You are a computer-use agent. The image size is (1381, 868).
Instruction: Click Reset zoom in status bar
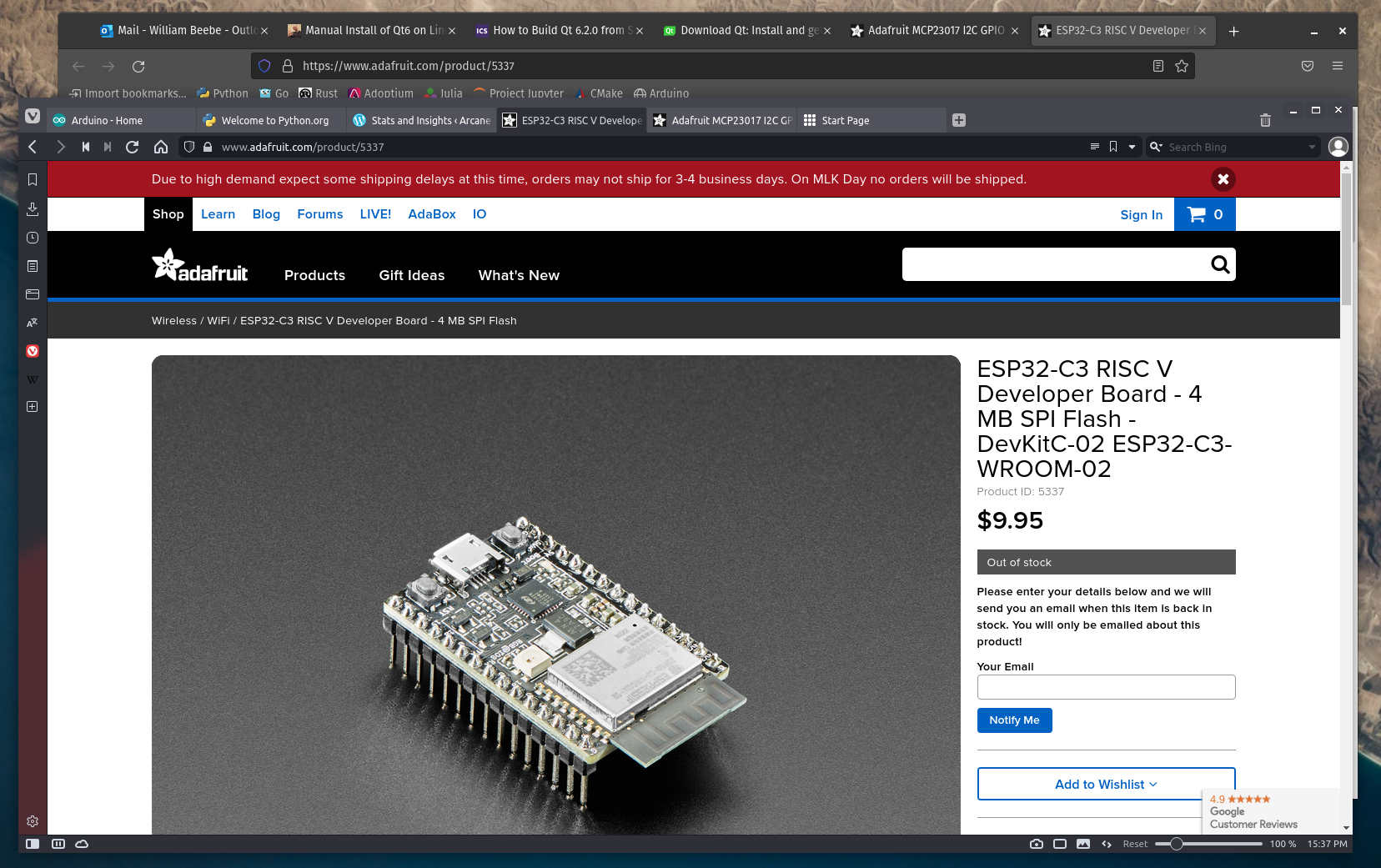[1135, 844]
